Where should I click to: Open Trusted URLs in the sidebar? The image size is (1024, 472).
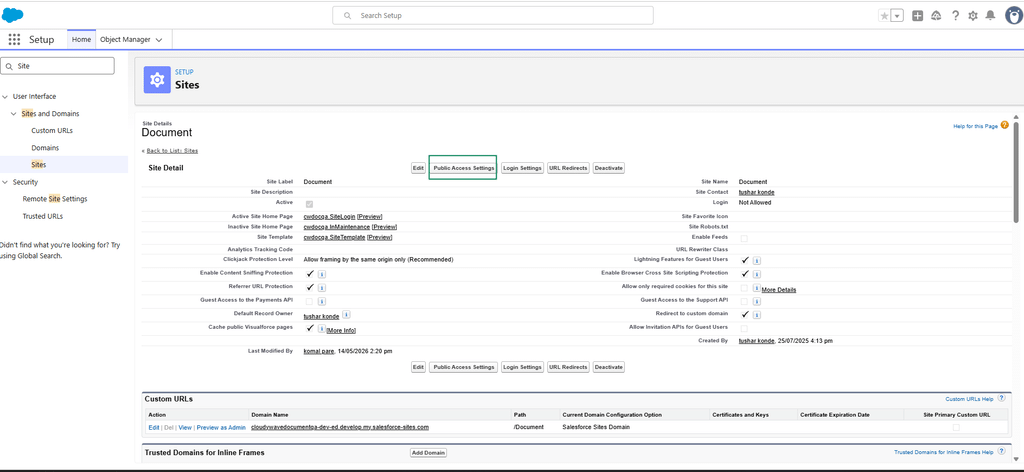click(x=42, y=216)
